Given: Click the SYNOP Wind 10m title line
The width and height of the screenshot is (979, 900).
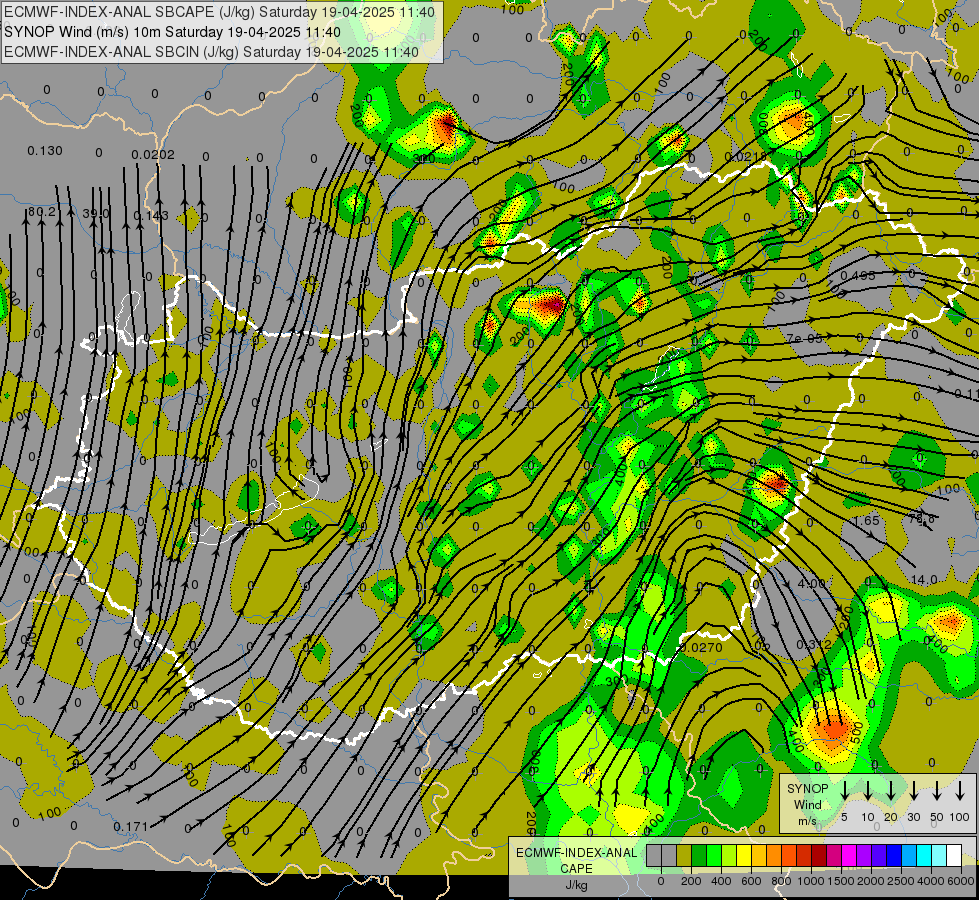Looking at the screenshot, I should click(x=172, y=32).
